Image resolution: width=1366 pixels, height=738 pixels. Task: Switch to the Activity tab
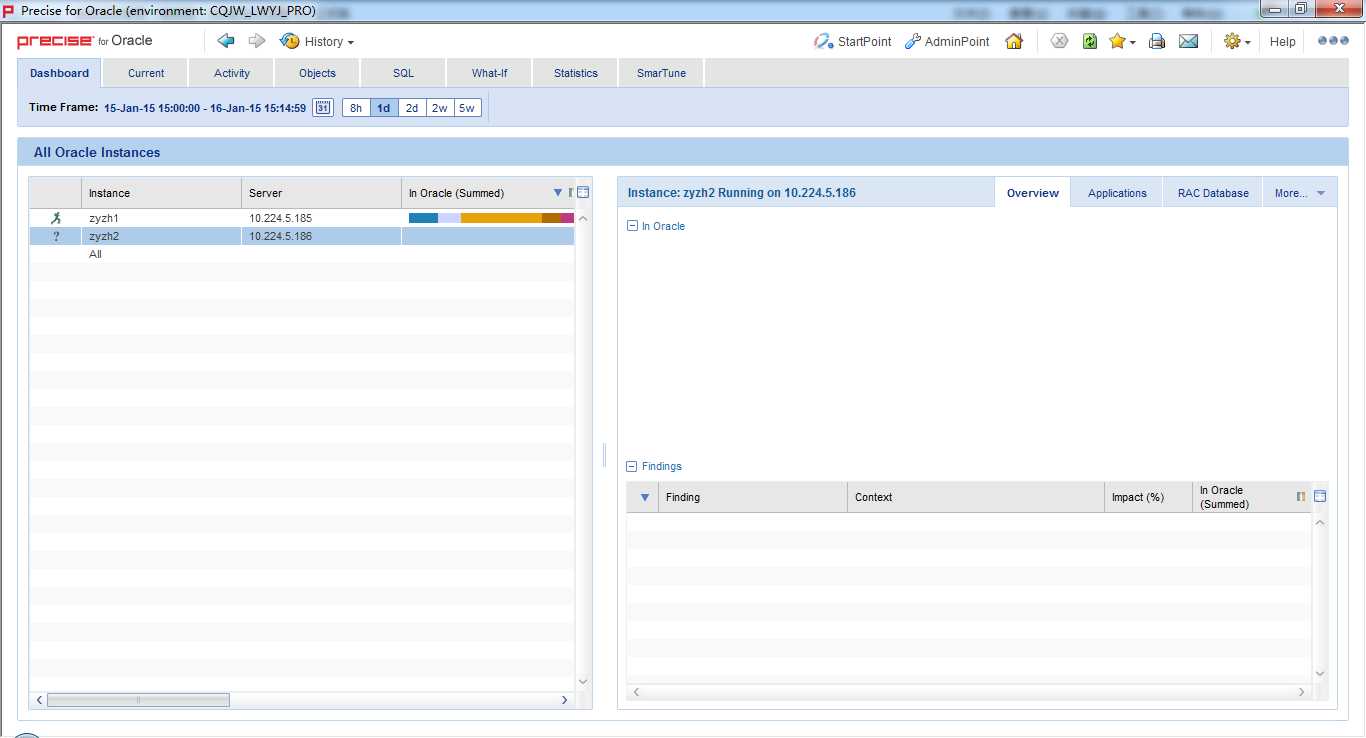[x=232, y=73]
